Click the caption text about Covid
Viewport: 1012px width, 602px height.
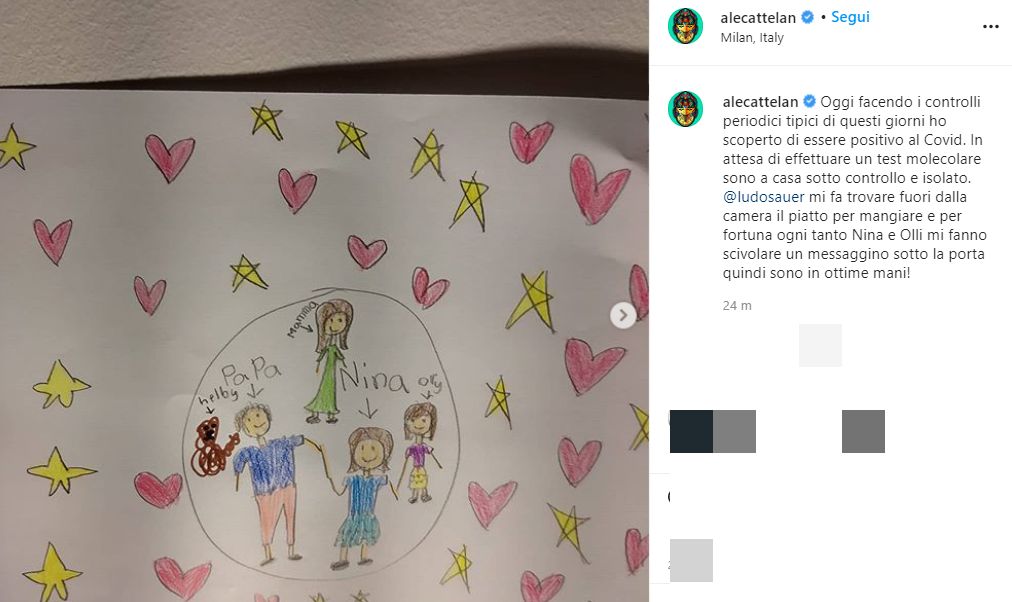855,187
